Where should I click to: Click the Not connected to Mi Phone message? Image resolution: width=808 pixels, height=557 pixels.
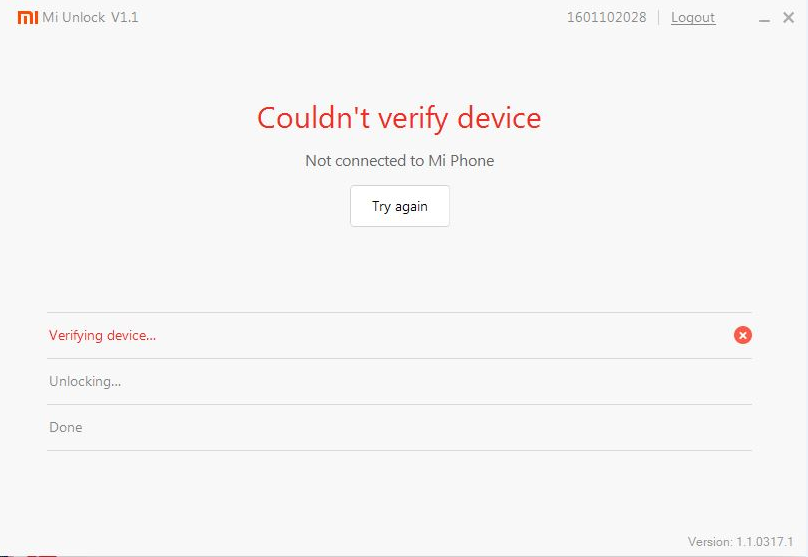[x=400, y=161]
